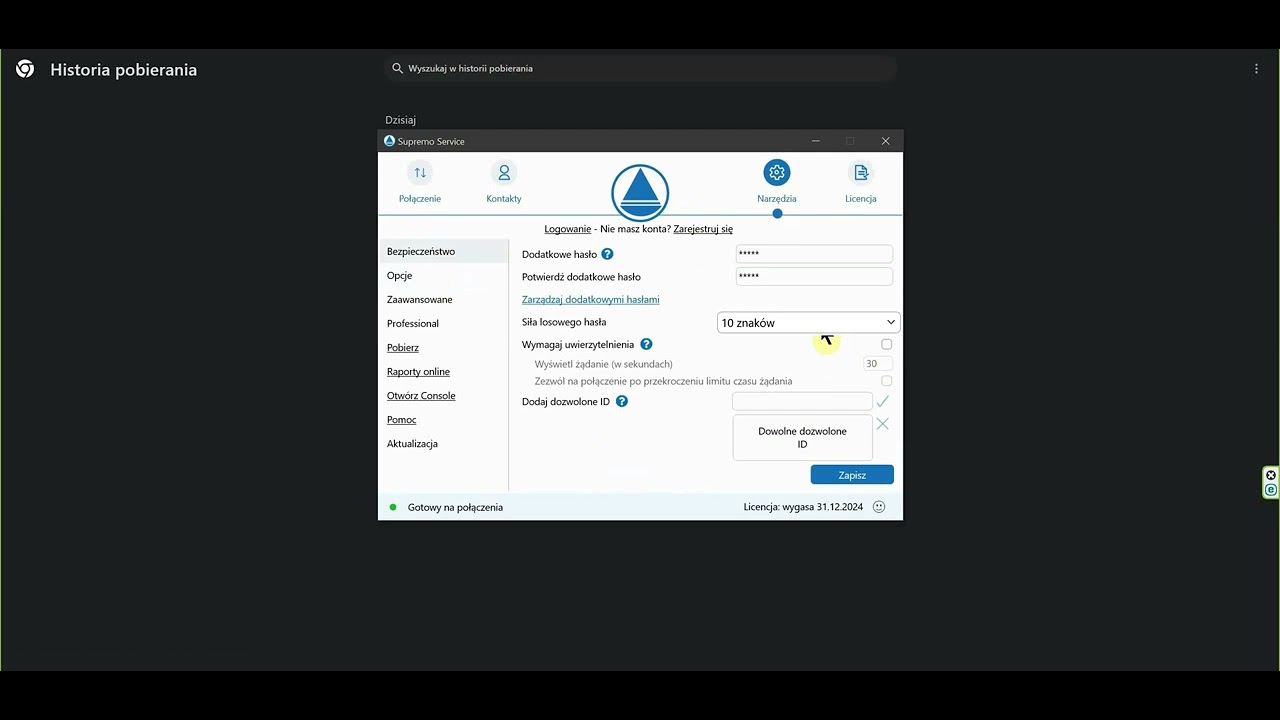This screenshot has height=720, width=1280.
Task: Confirm the allowed ID with the checkmark icon
Action: pyautogui.click(x=882, y=401)
